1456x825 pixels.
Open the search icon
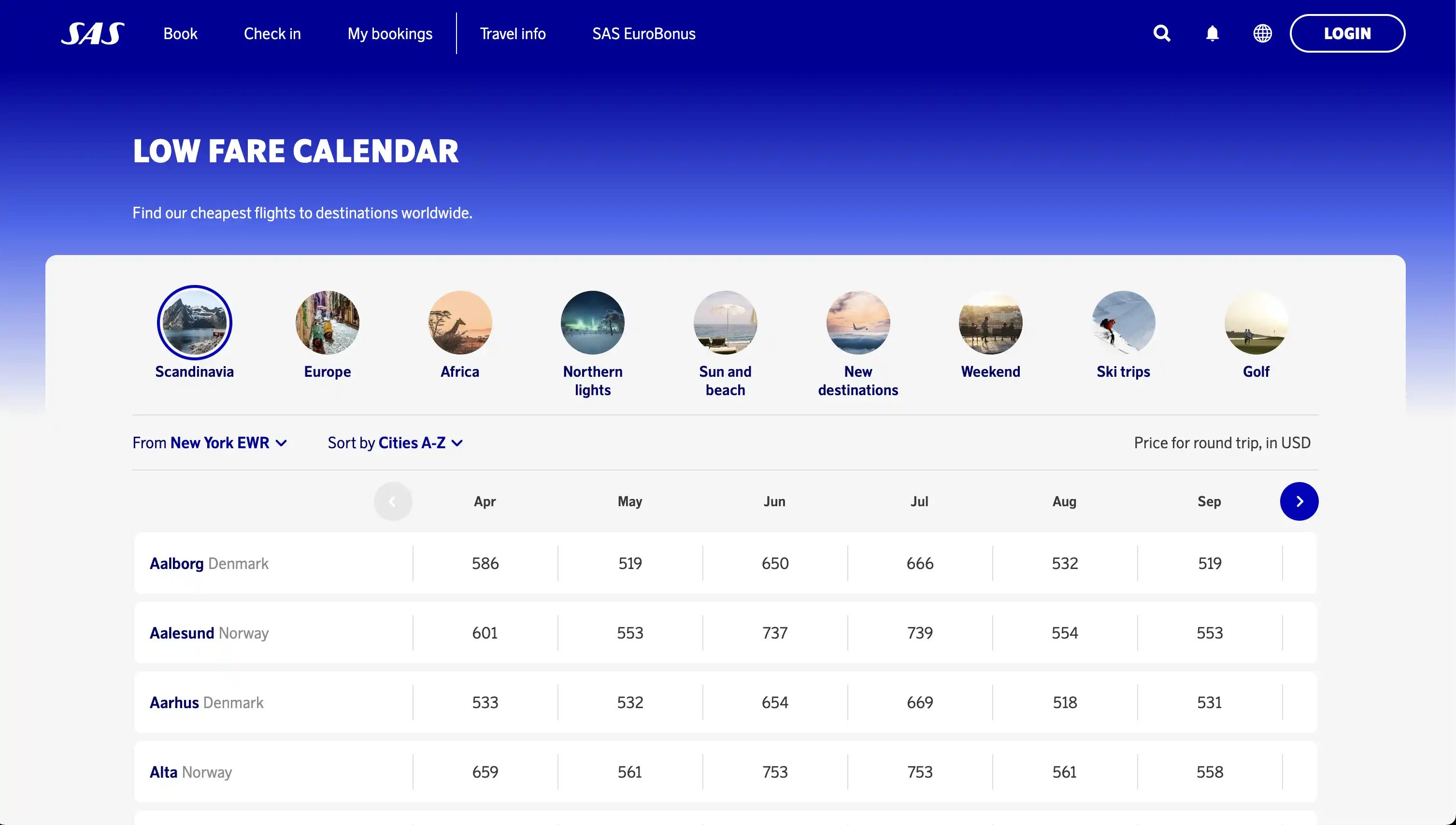coord(1161,33)
